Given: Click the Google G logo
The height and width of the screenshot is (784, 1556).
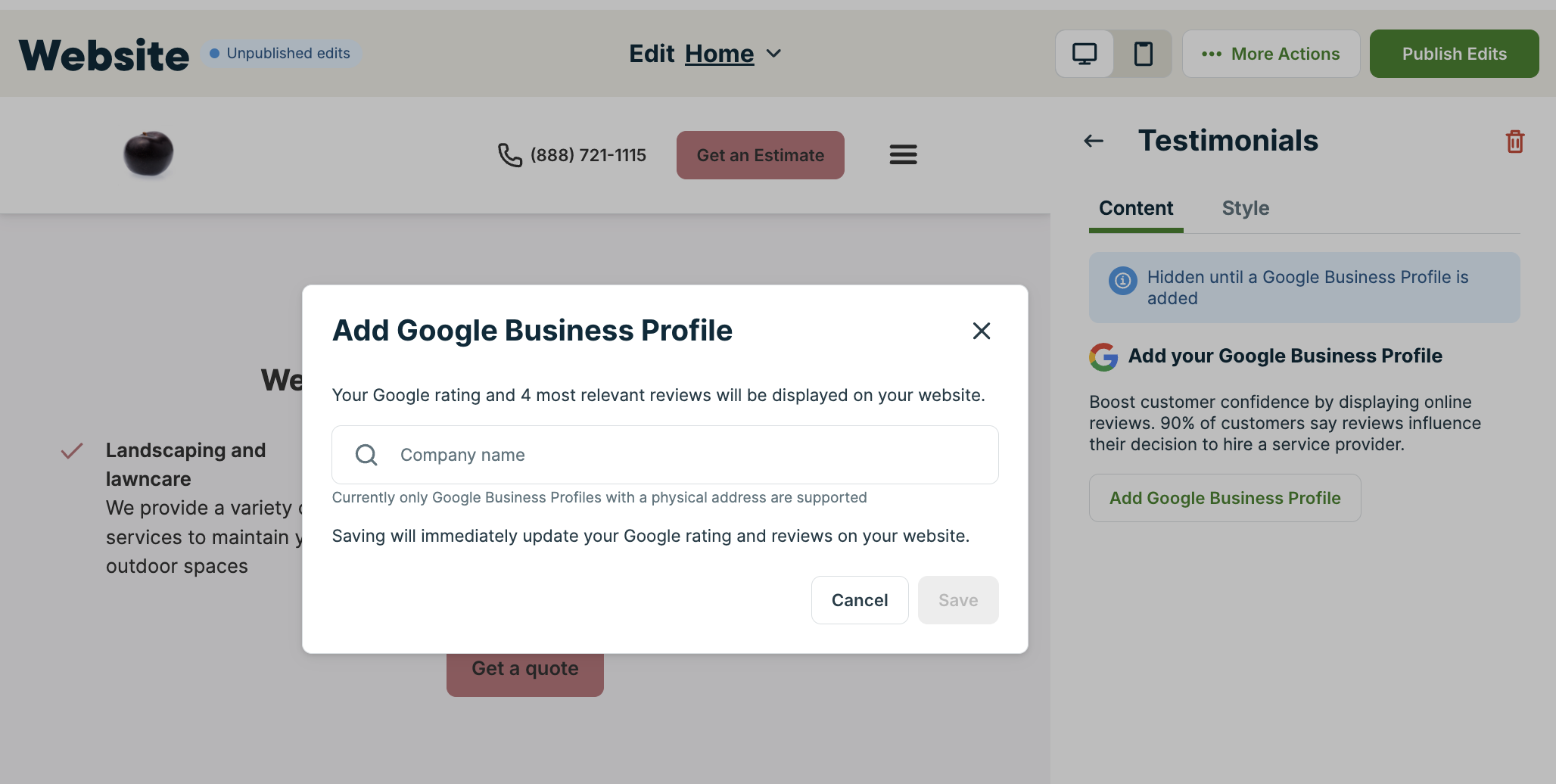Looking at the screenshot, I should pos(1103,356).
